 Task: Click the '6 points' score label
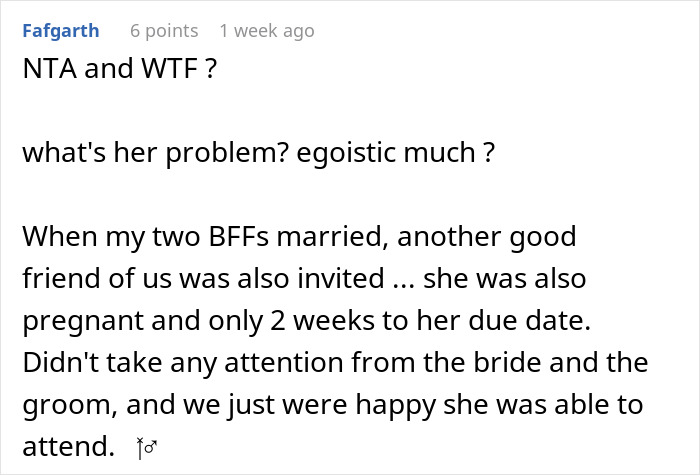tap(164, 31)
